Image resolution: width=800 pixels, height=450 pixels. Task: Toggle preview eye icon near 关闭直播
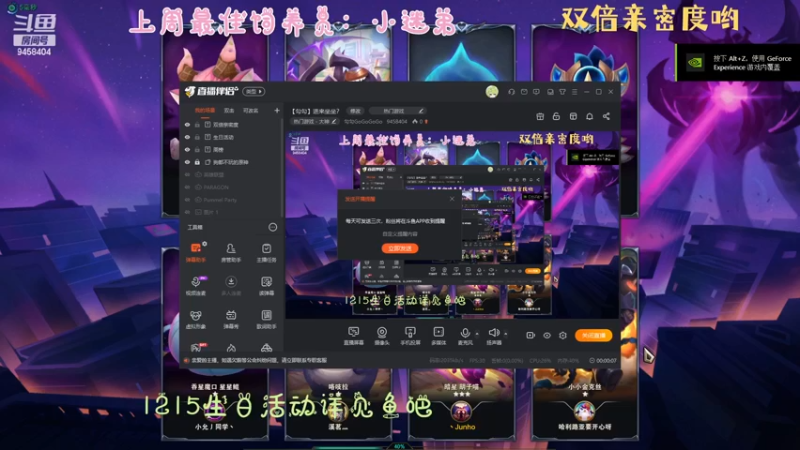(x=546, y=335)
